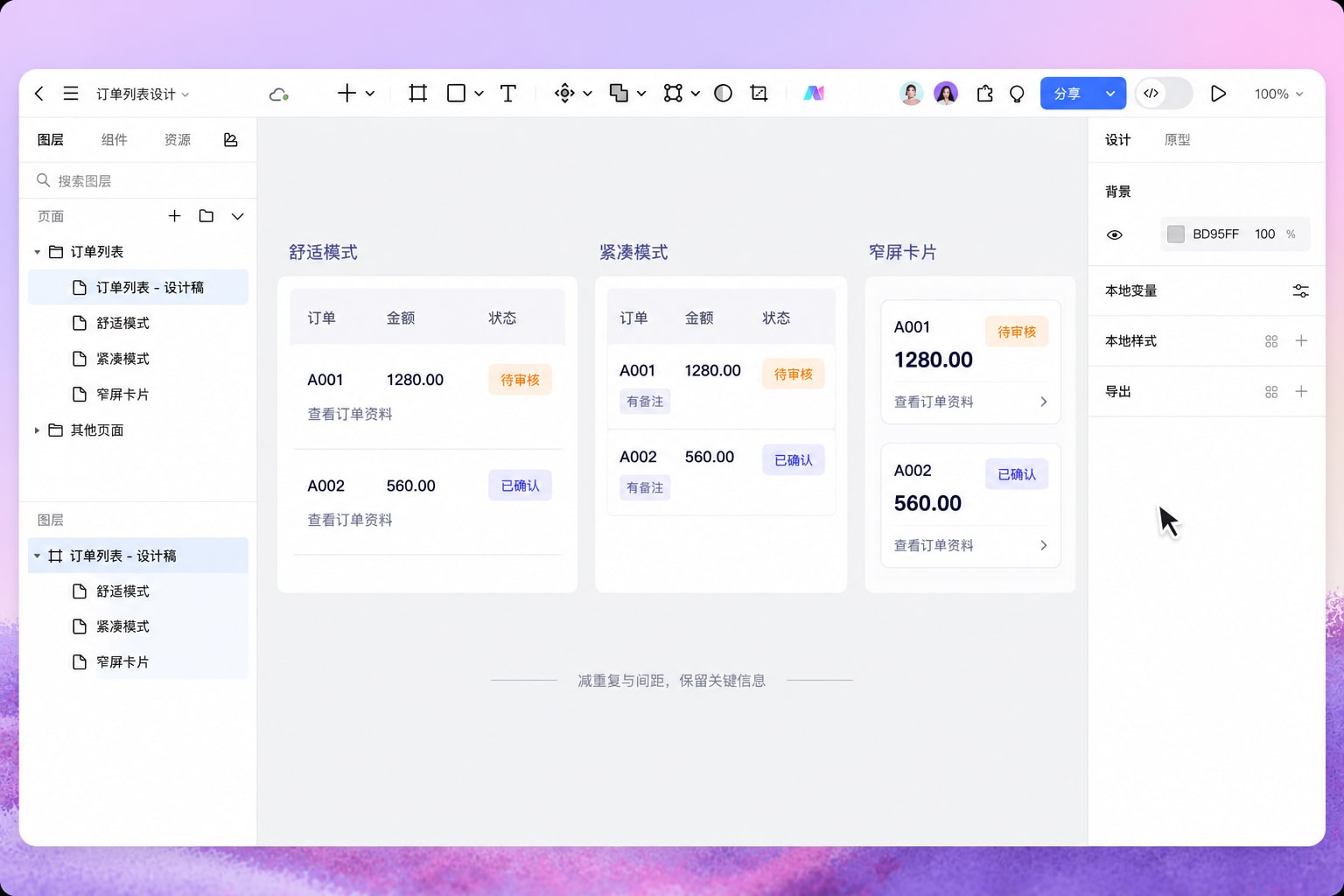This screenshot has height=896, width=1344.
Task: Select the 设计 tab
Action: [1117, 140]
